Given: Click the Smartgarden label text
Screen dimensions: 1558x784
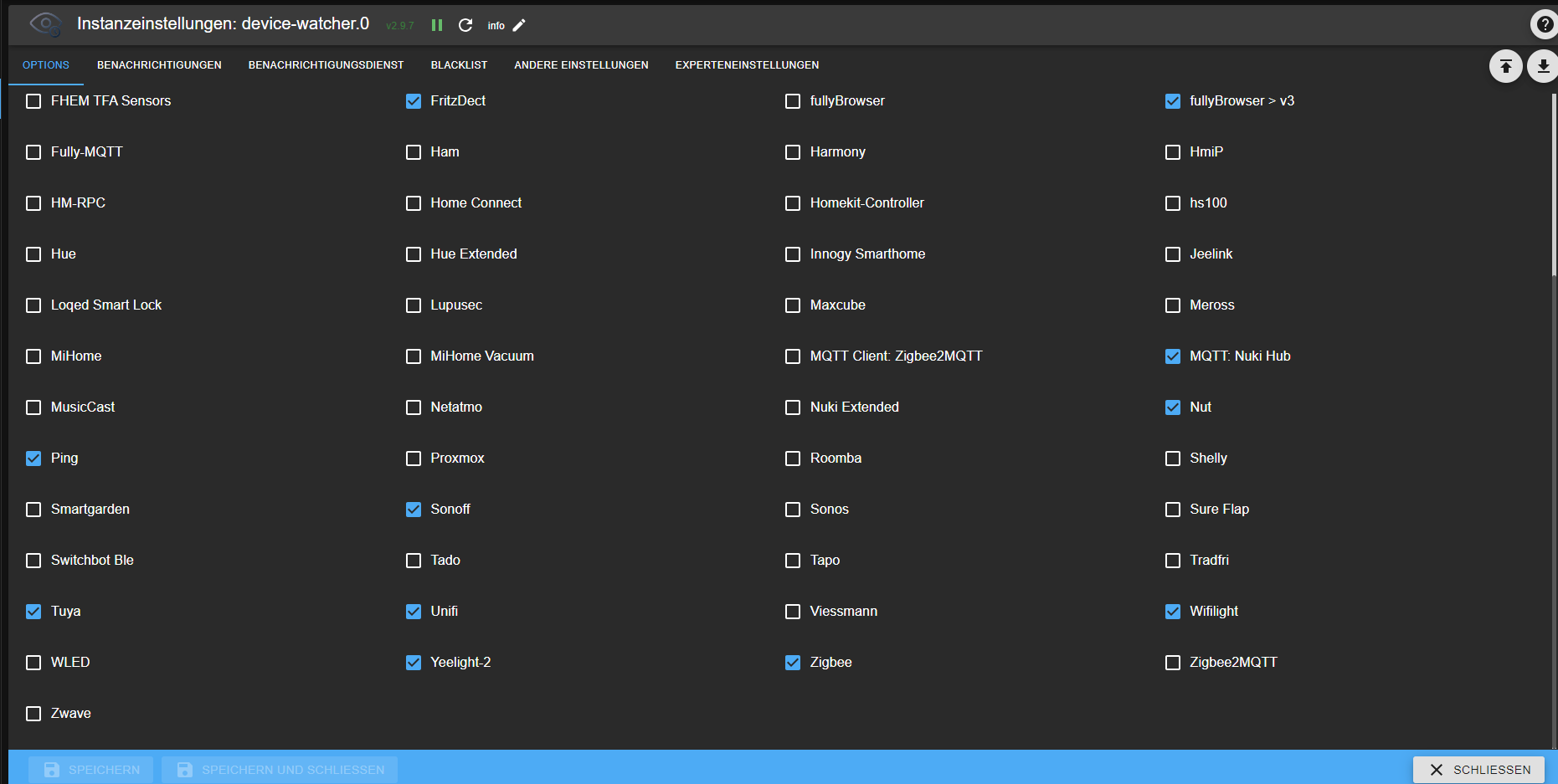Looking at the screenshot, I should [90, 510].
